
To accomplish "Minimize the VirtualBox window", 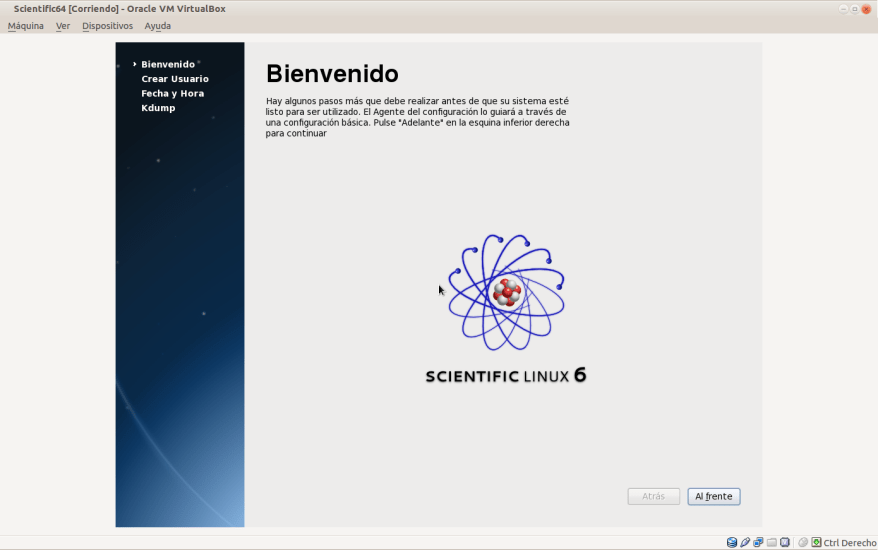I will click(x=843, y=9).
